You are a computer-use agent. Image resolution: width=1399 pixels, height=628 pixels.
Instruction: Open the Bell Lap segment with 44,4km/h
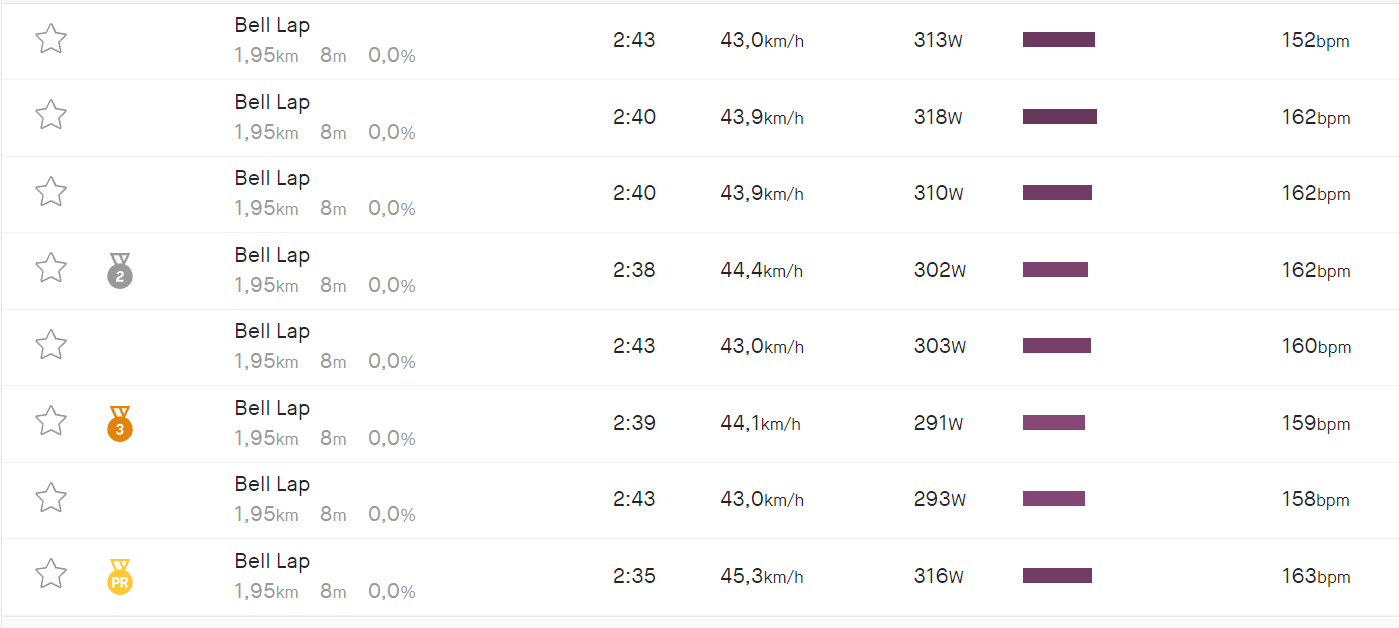[x=272, y=255]
